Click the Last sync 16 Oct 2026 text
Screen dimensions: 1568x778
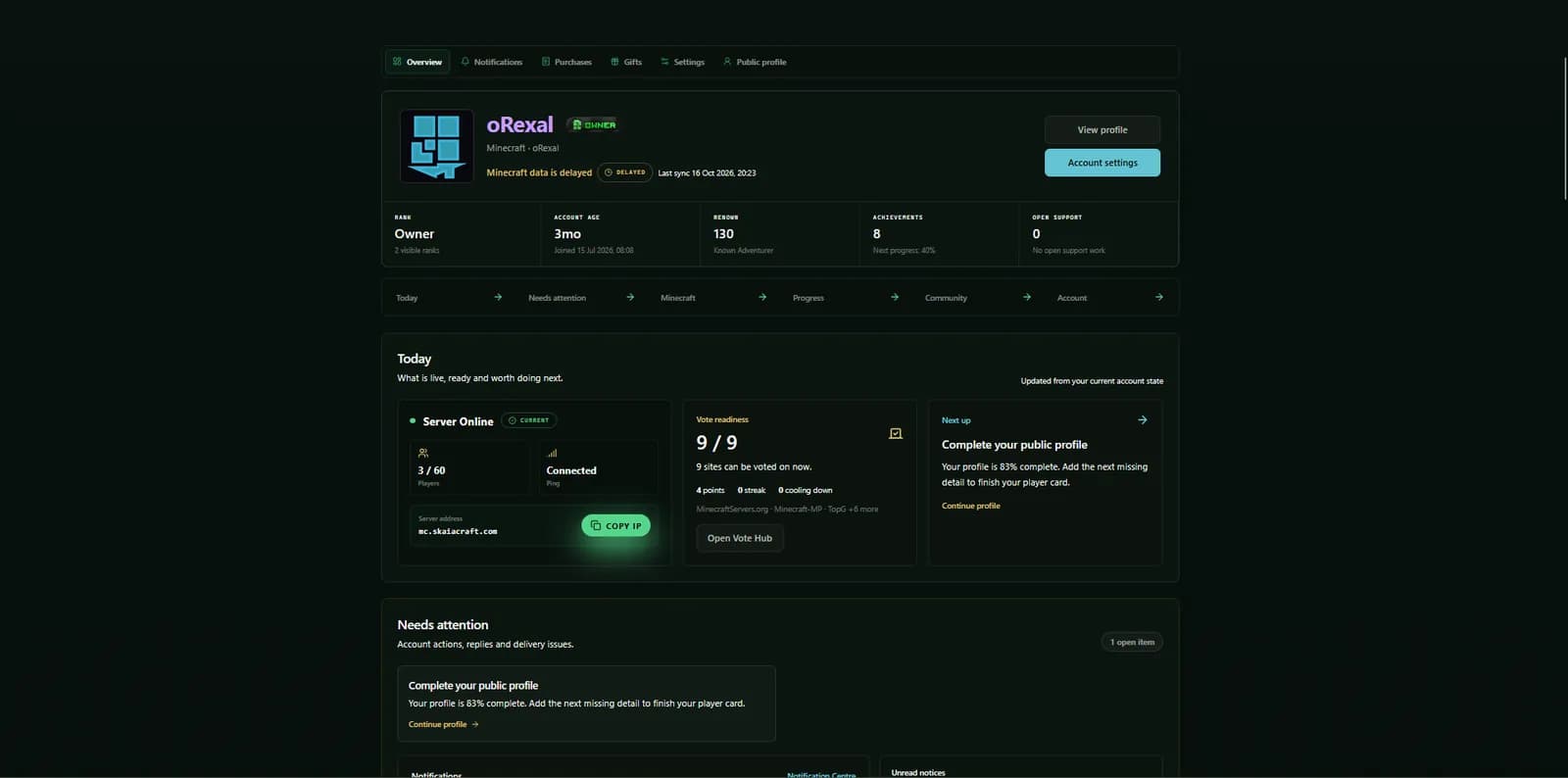coord(707,173)
